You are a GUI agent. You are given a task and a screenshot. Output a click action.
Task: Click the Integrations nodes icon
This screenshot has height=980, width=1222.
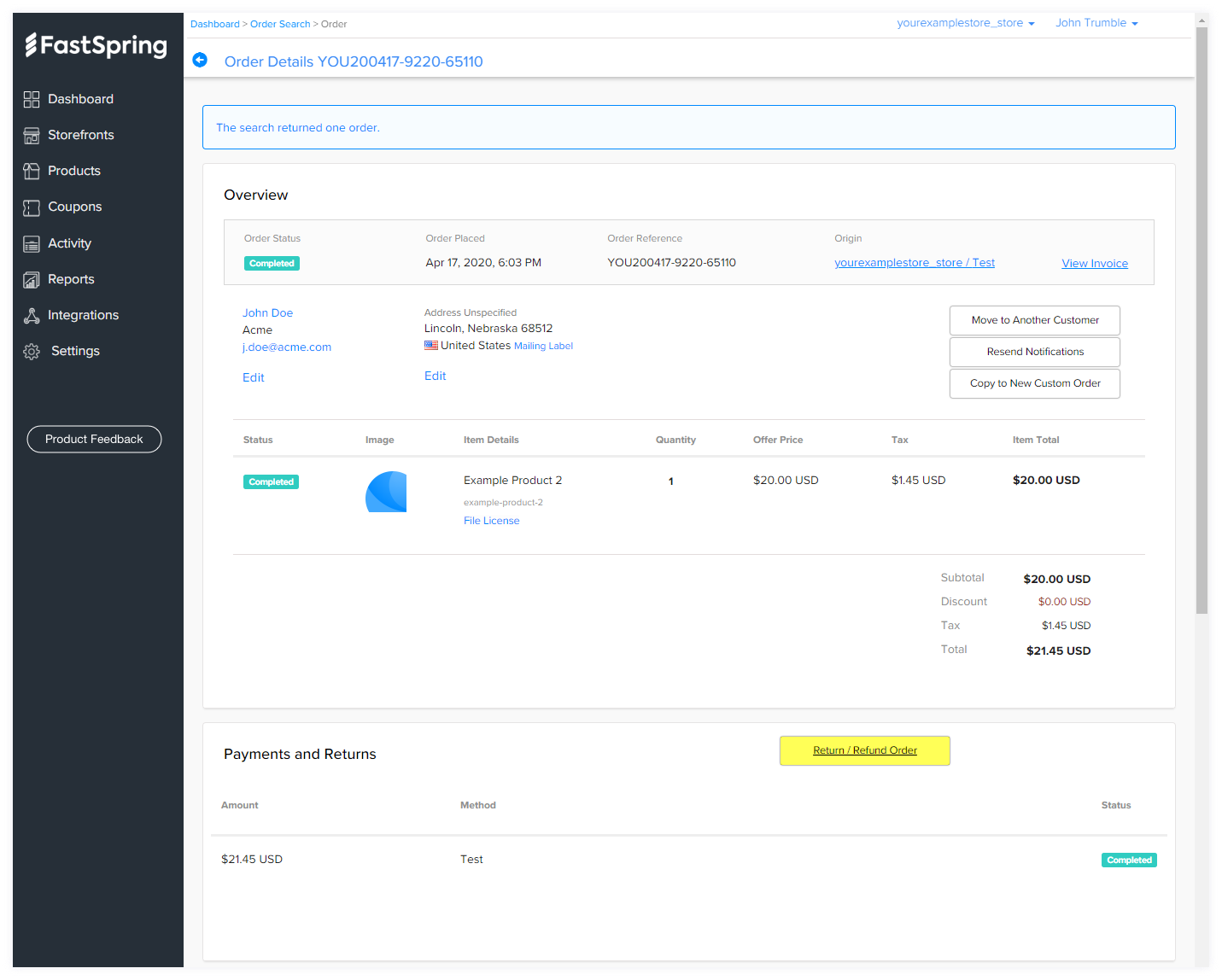click(32, 316)
